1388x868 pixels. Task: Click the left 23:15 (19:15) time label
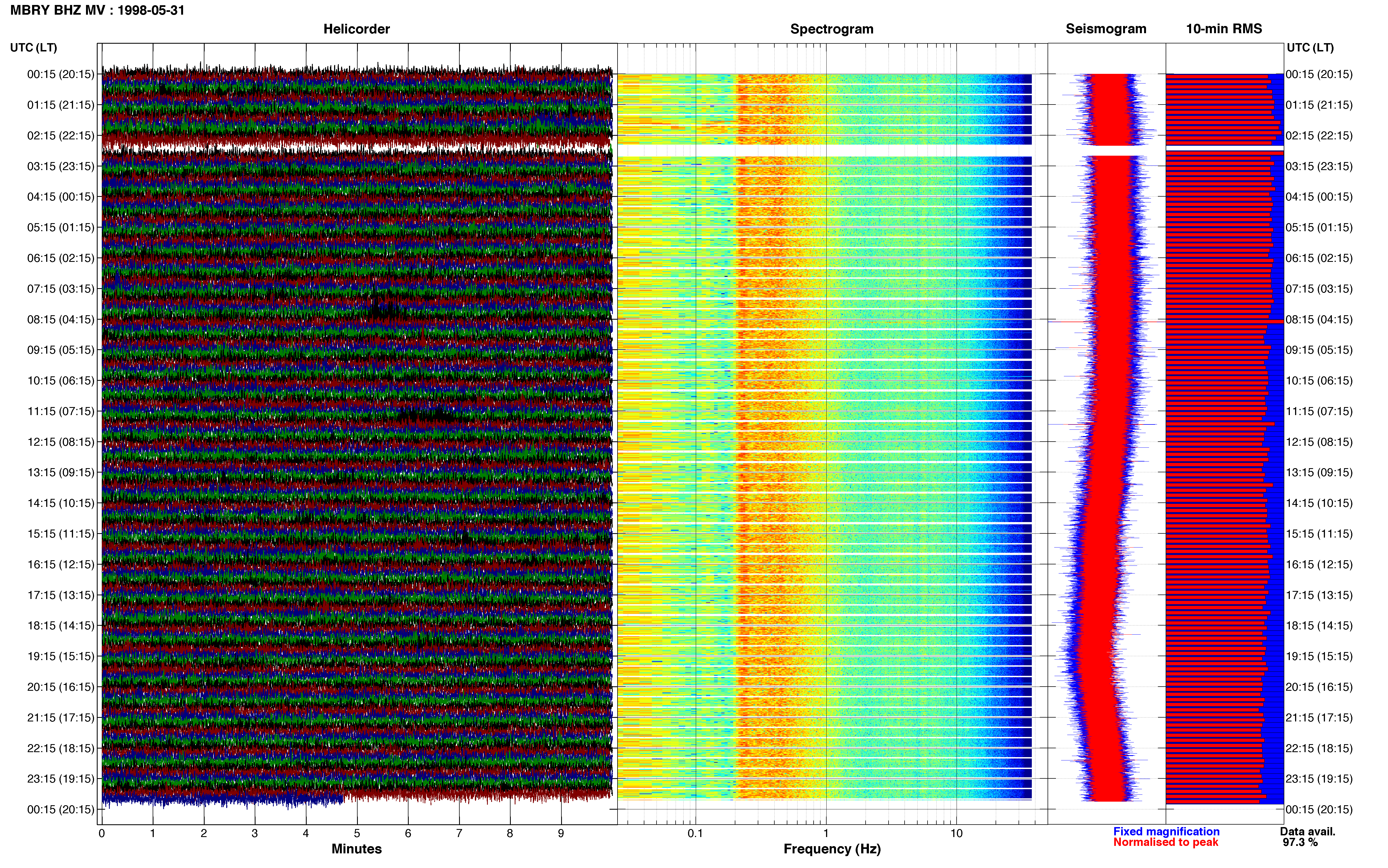61,778
